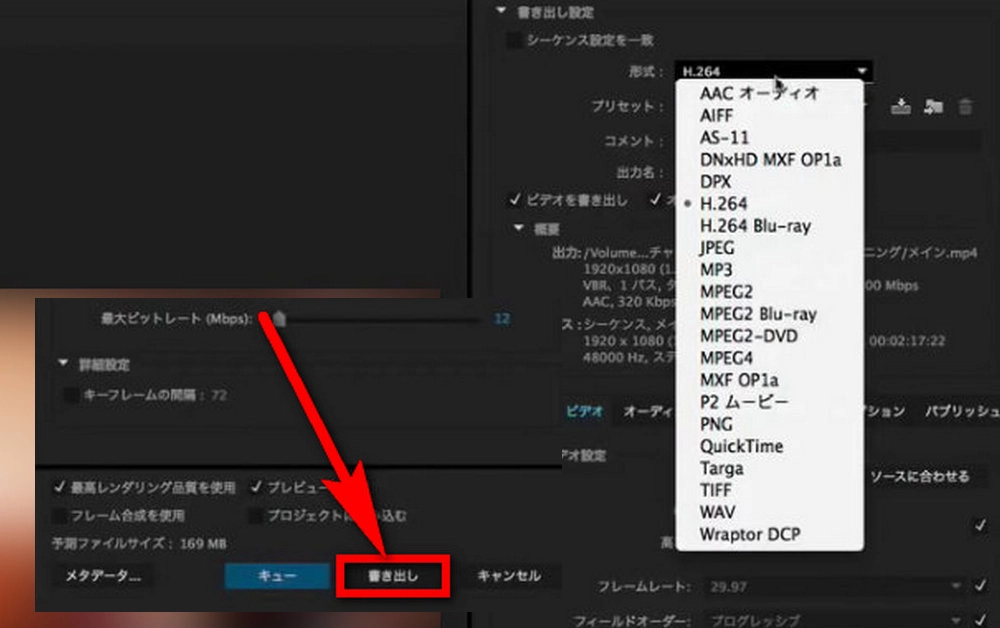
Task: Click the save preset icon
Action: click(x=901, y=107)
